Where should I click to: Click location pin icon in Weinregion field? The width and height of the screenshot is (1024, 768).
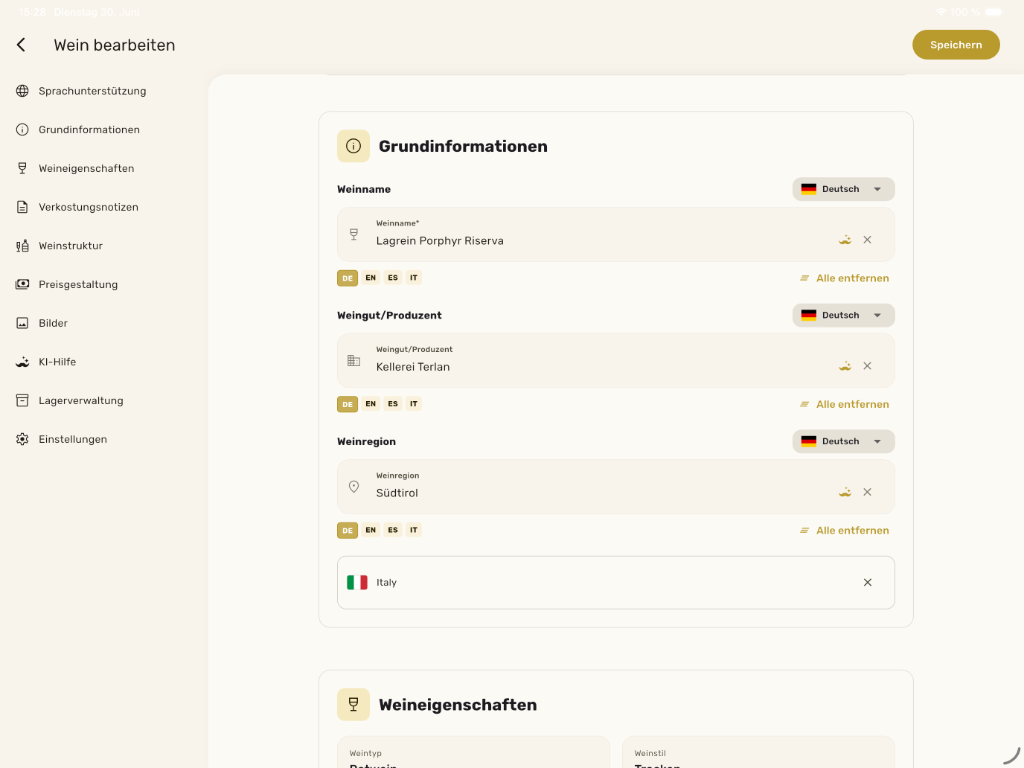(x=354, y=487)
